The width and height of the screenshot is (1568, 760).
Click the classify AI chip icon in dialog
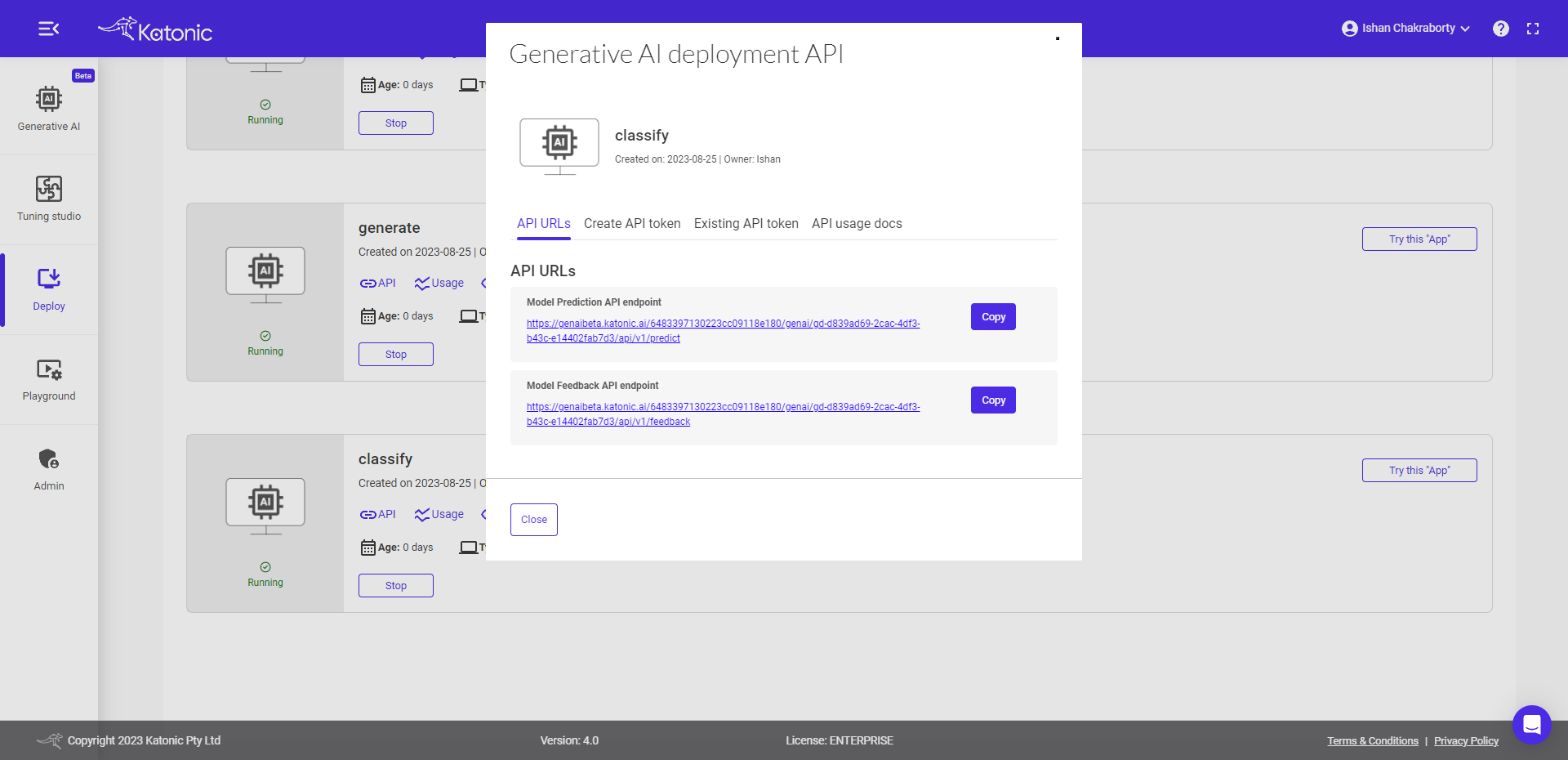coord(559,142)
